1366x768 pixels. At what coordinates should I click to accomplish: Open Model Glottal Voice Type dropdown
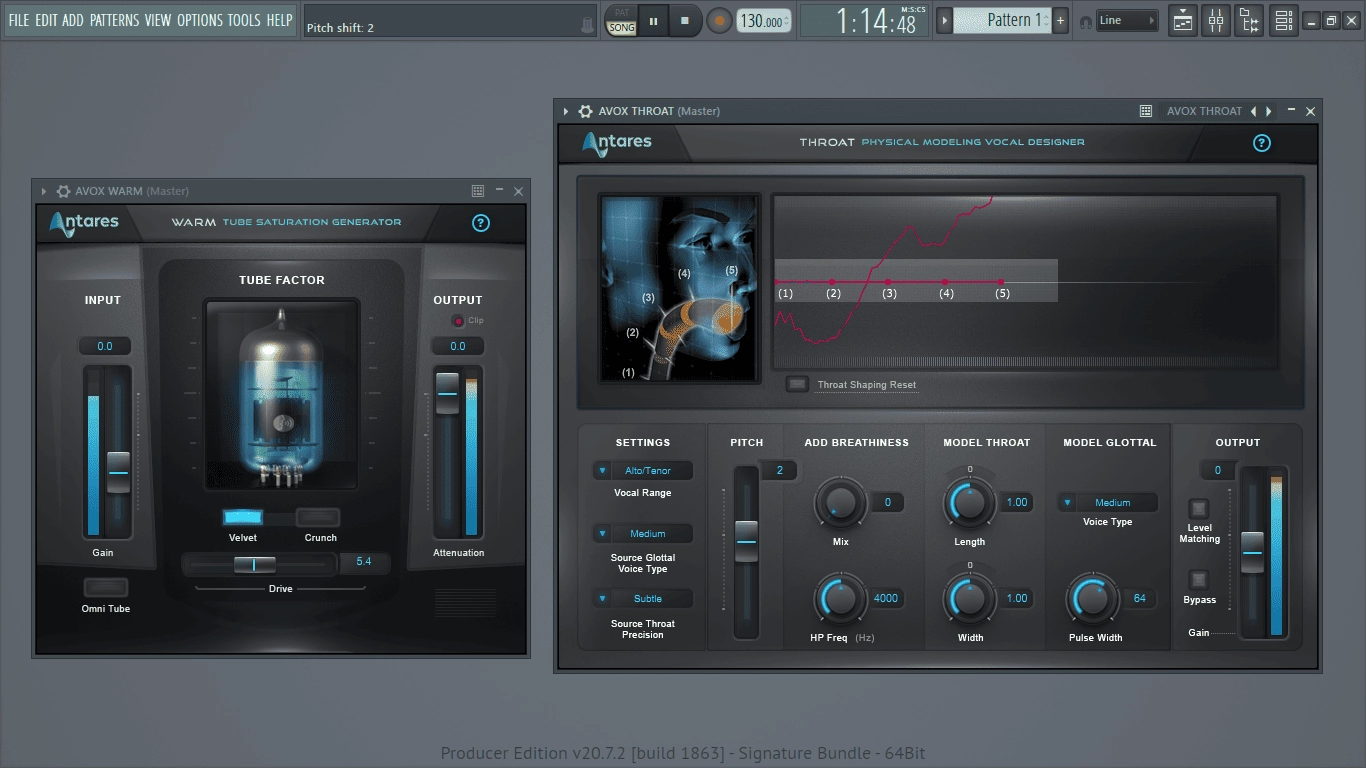pyautogui.click(x=1108, y=503)
